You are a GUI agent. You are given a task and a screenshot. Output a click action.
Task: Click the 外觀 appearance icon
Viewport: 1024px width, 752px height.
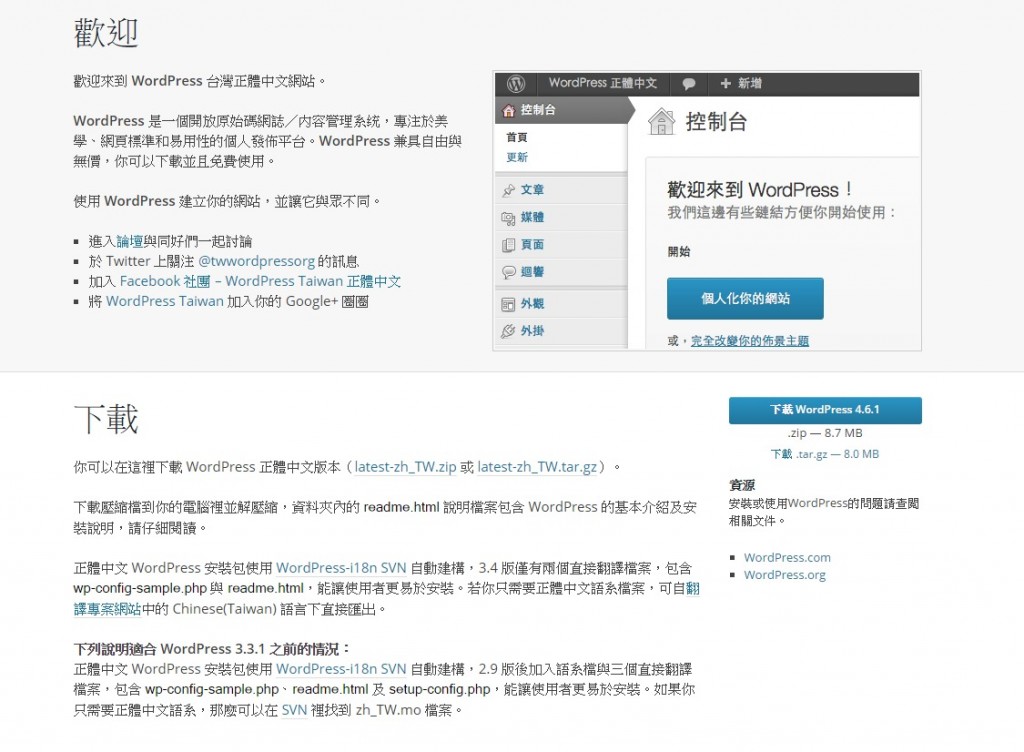point(509,304)
